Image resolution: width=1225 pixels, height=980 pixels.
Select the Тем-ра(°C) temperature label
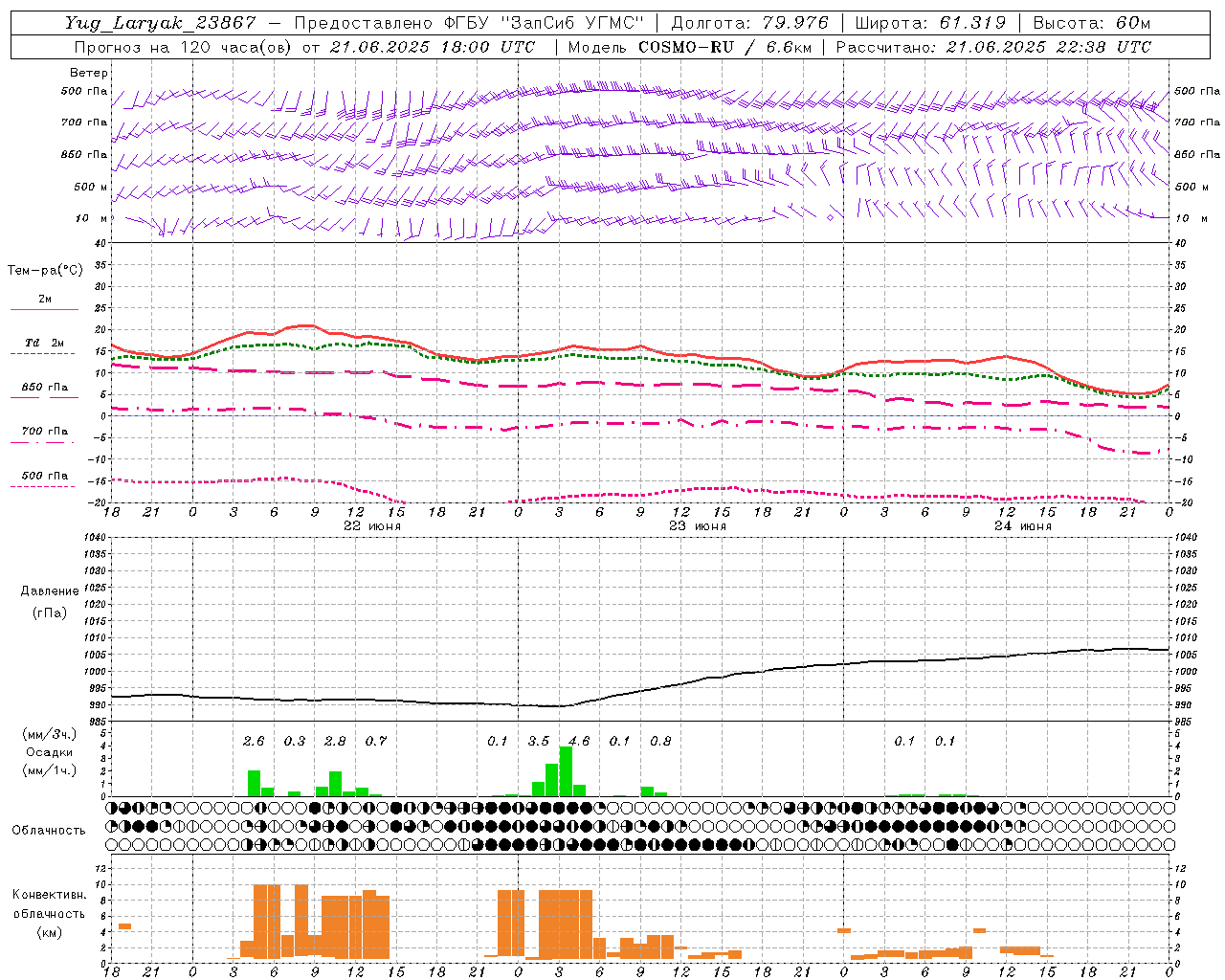tap(45, 271)
